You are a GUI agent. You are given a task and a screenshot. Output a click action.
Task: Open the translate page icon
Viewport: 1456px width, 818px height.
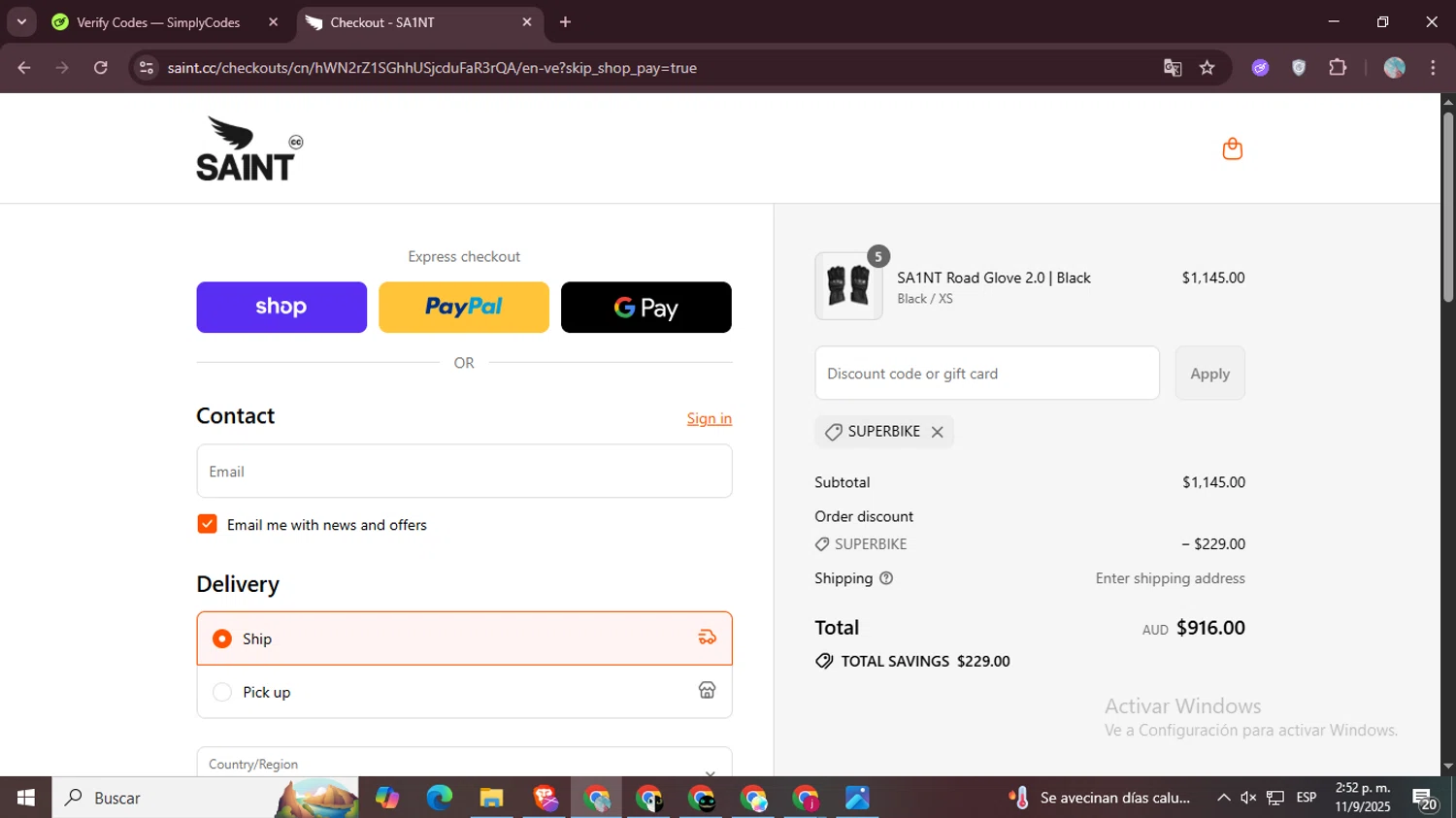point(1173,68)
